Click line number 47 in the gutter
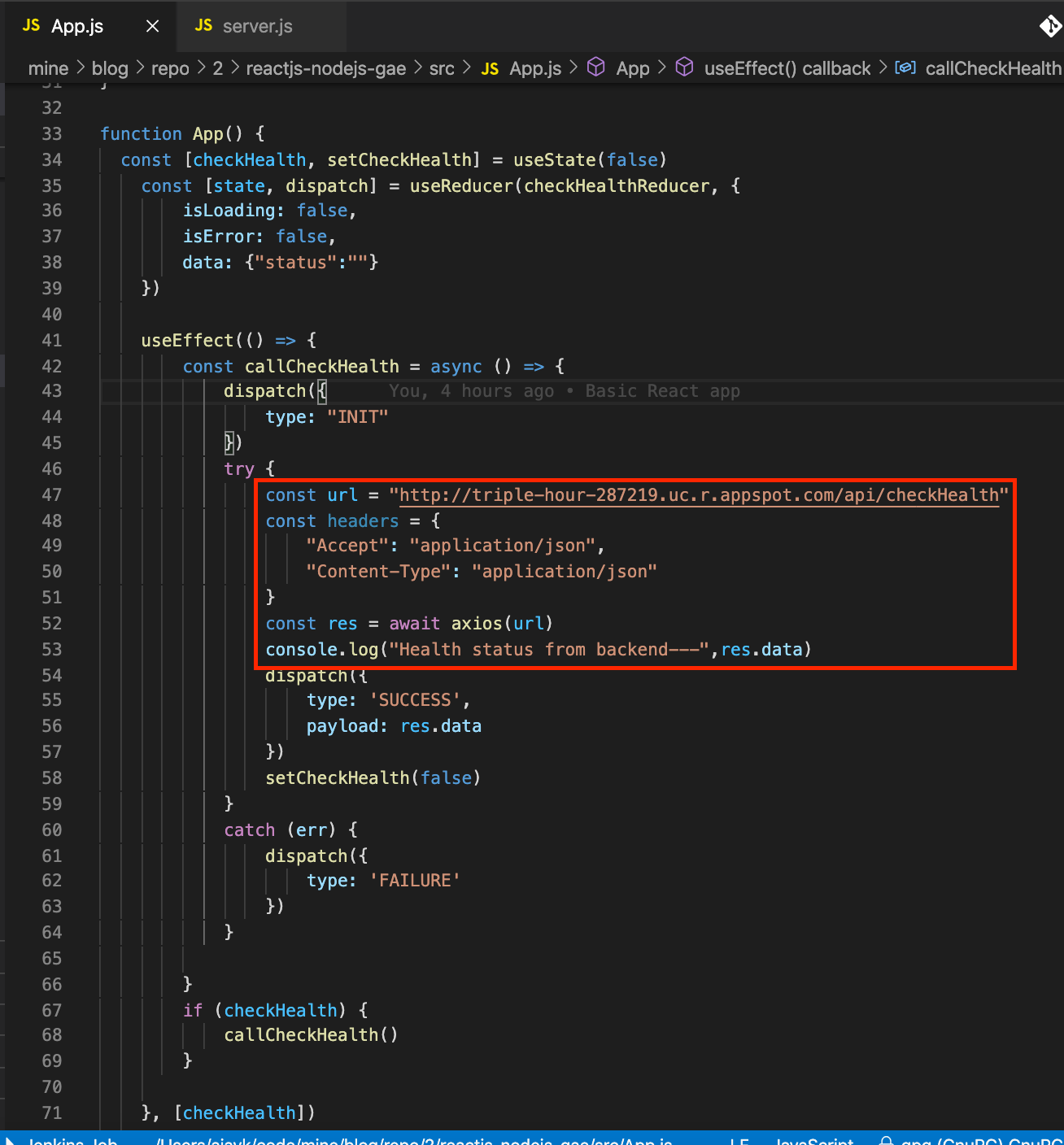1064x1145 pixels. click(51, 494)
